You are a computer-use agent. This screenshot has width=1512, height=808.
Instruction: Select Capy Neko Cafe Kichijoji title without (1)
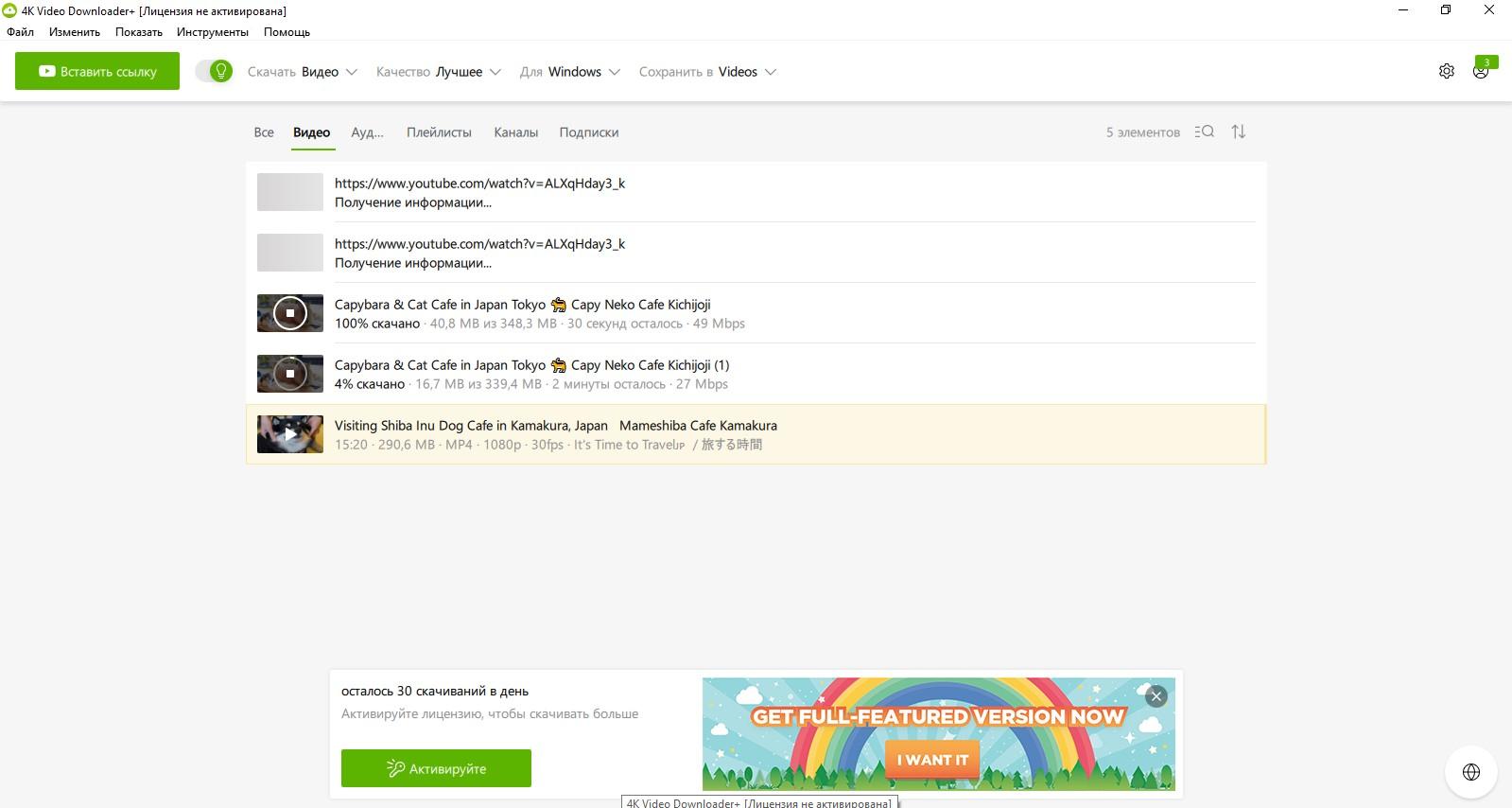(x=522, y=305)
